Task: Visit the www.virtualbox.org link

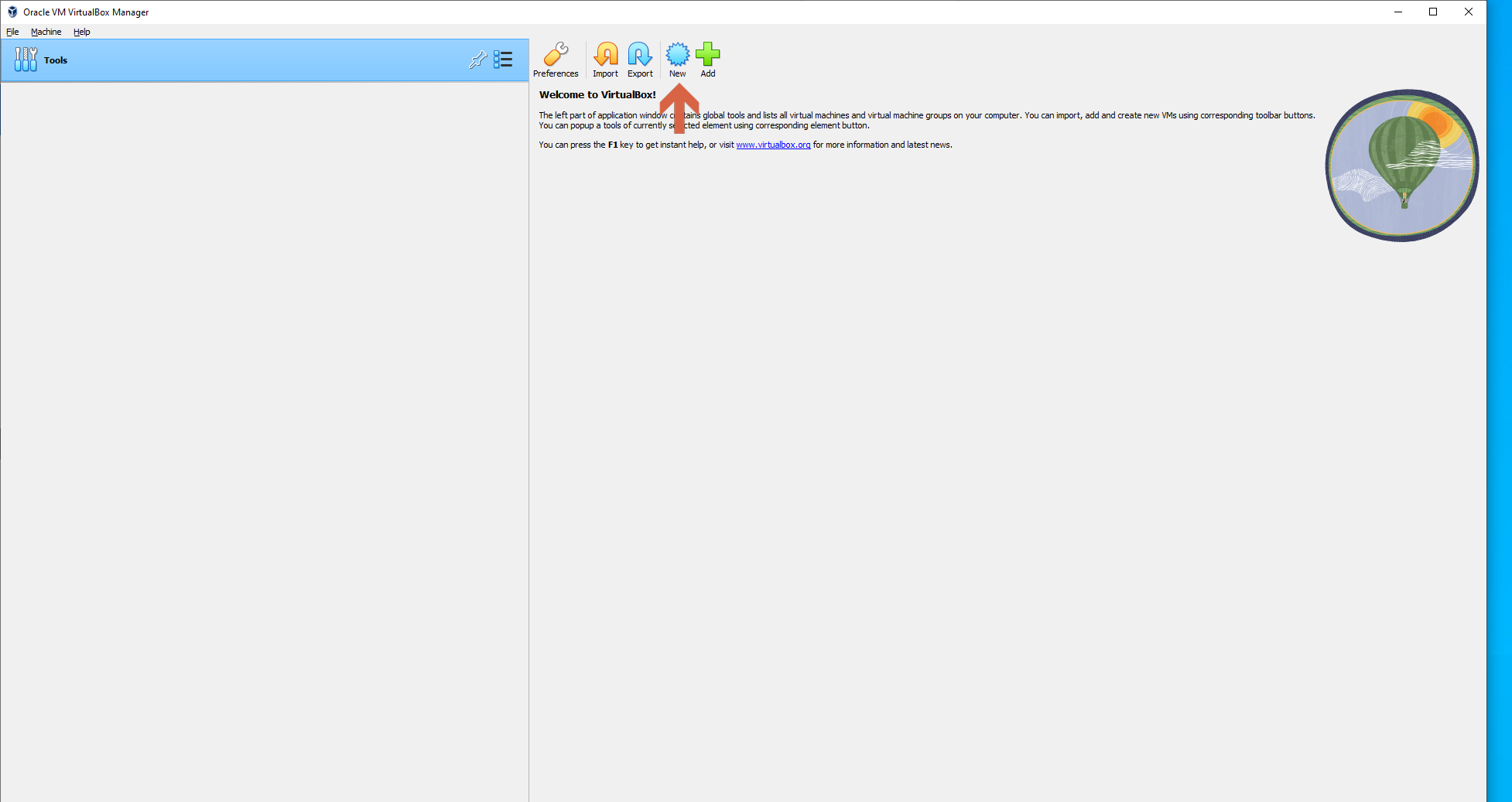Action: 773,145
